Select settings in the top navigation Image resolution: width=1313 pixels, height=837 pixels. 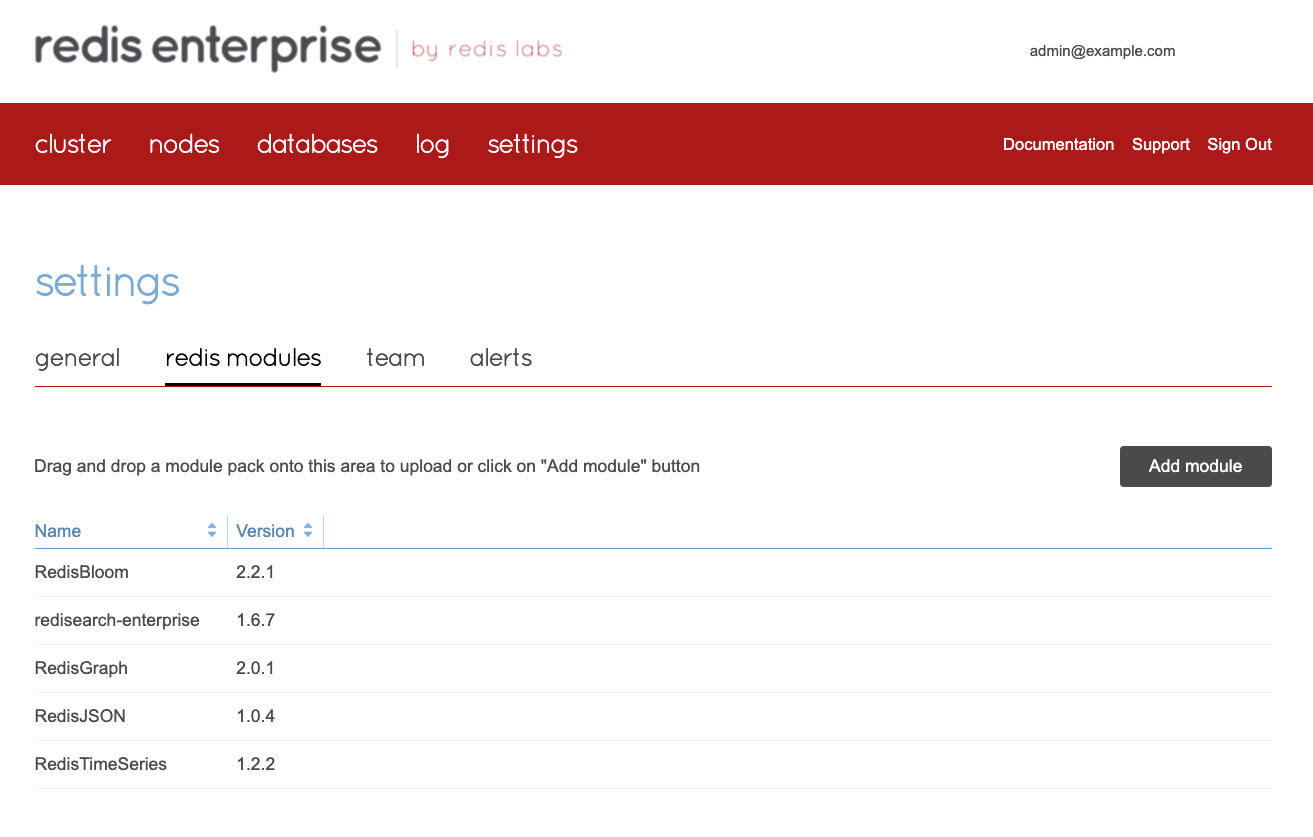pos(532,144)
